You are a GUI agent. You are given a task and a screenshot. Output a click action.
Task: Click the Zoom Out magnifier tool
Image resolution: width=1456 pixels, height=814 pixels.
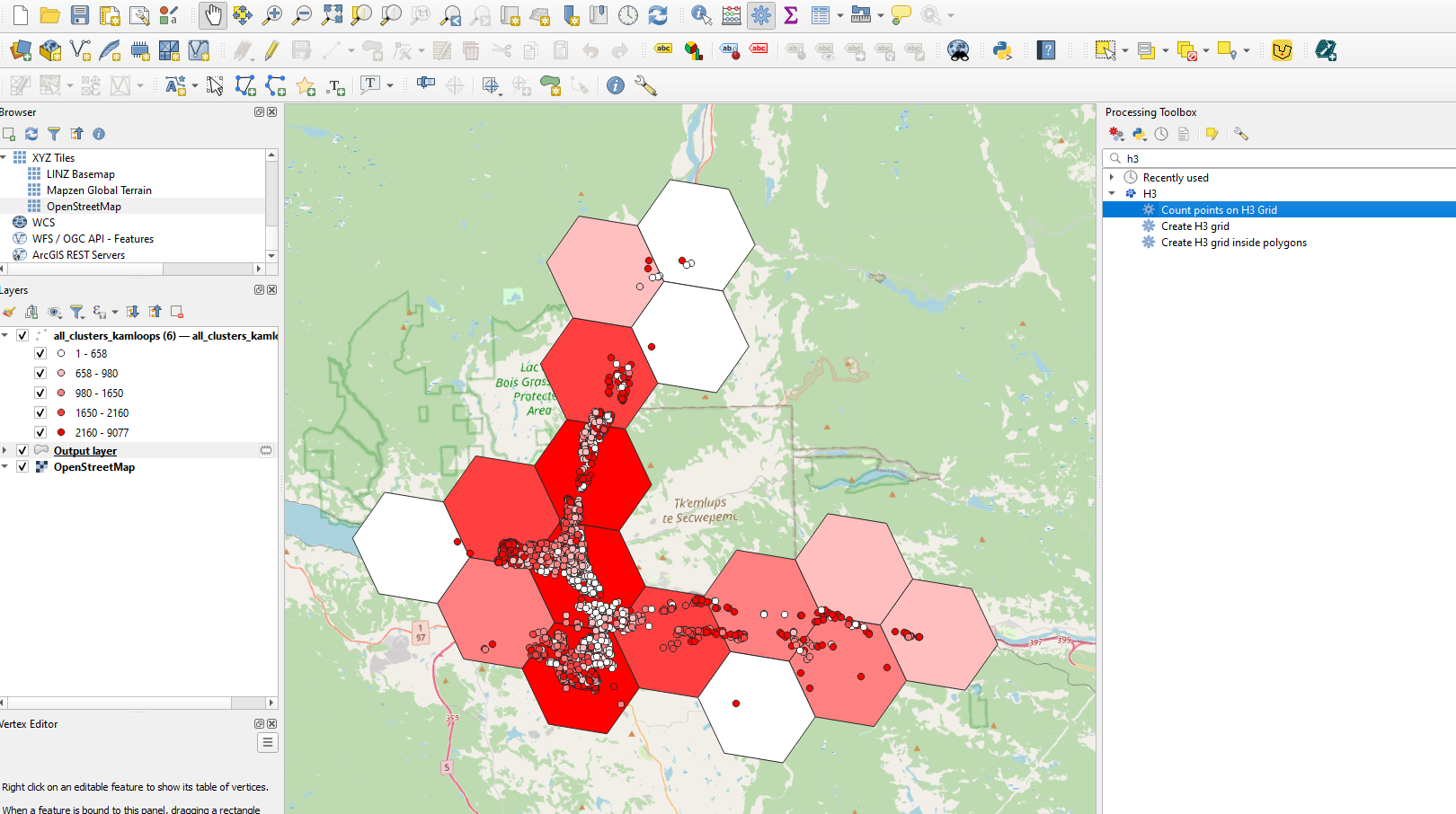coord(303,15)
